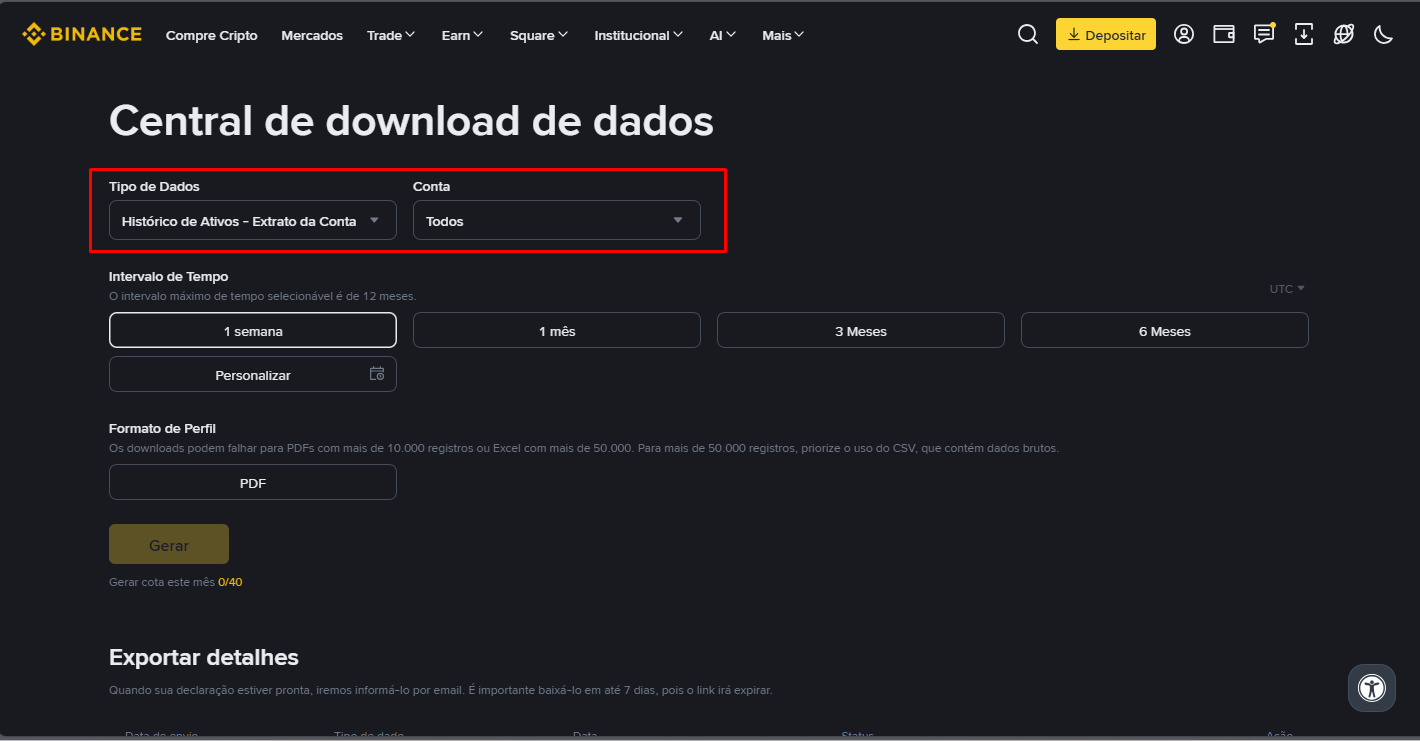
Task: Click the Formato de Perfil label
Action: click(163, 429)
